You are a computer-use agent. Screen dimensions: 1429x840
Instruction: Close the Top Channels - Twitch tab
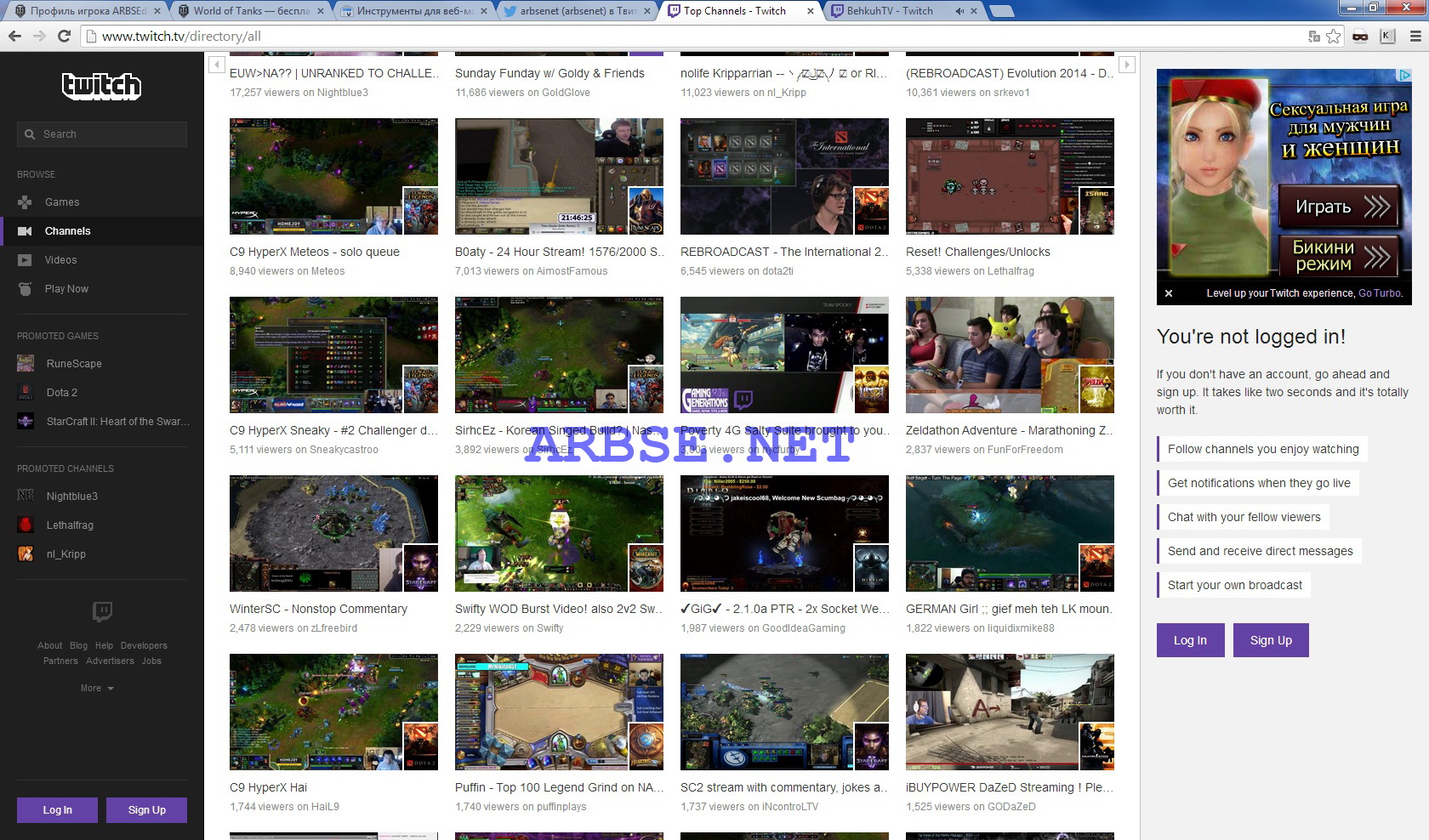810,11
